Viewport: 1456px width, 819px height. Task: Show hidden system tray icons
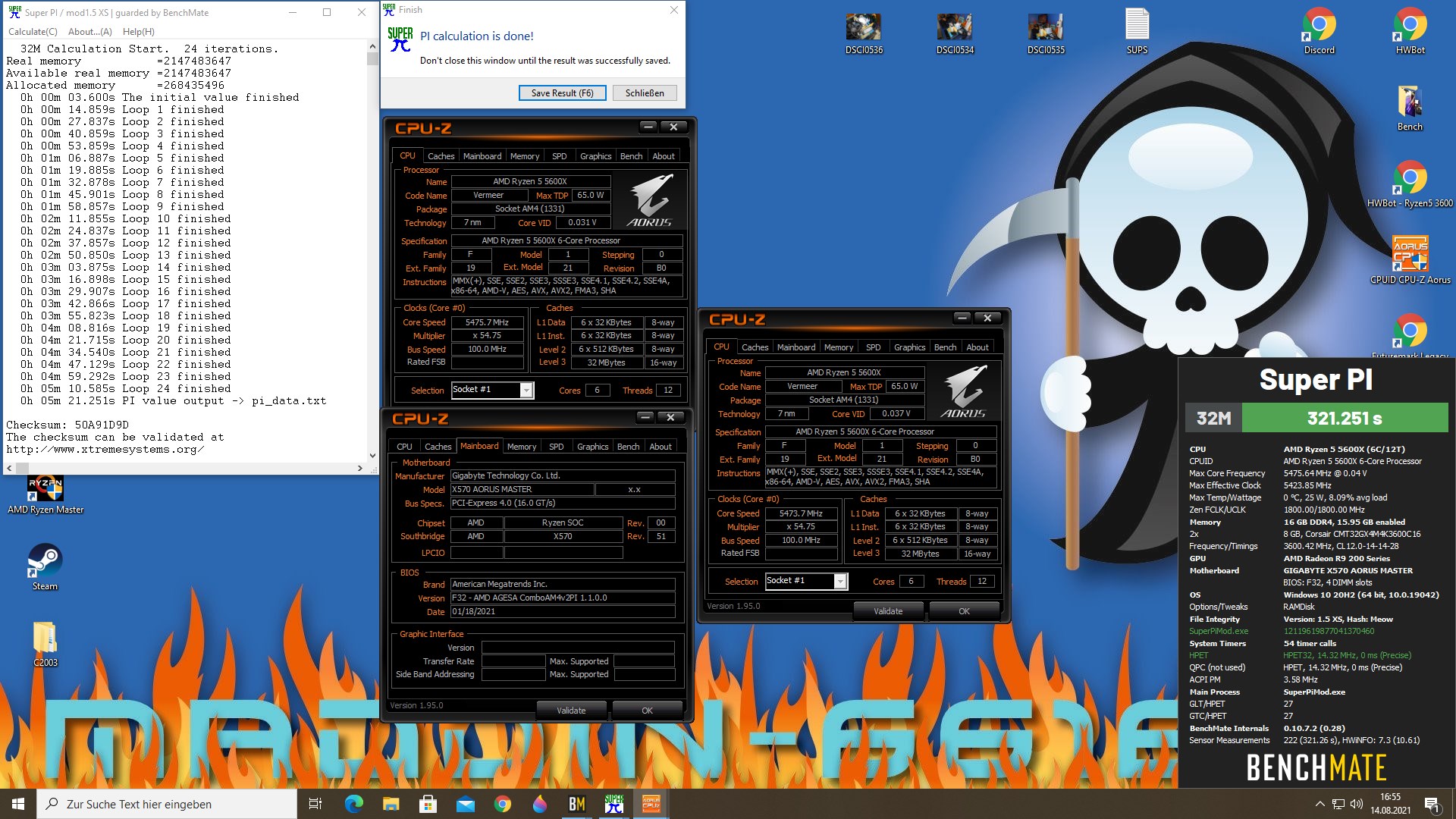coord(1319,804)
